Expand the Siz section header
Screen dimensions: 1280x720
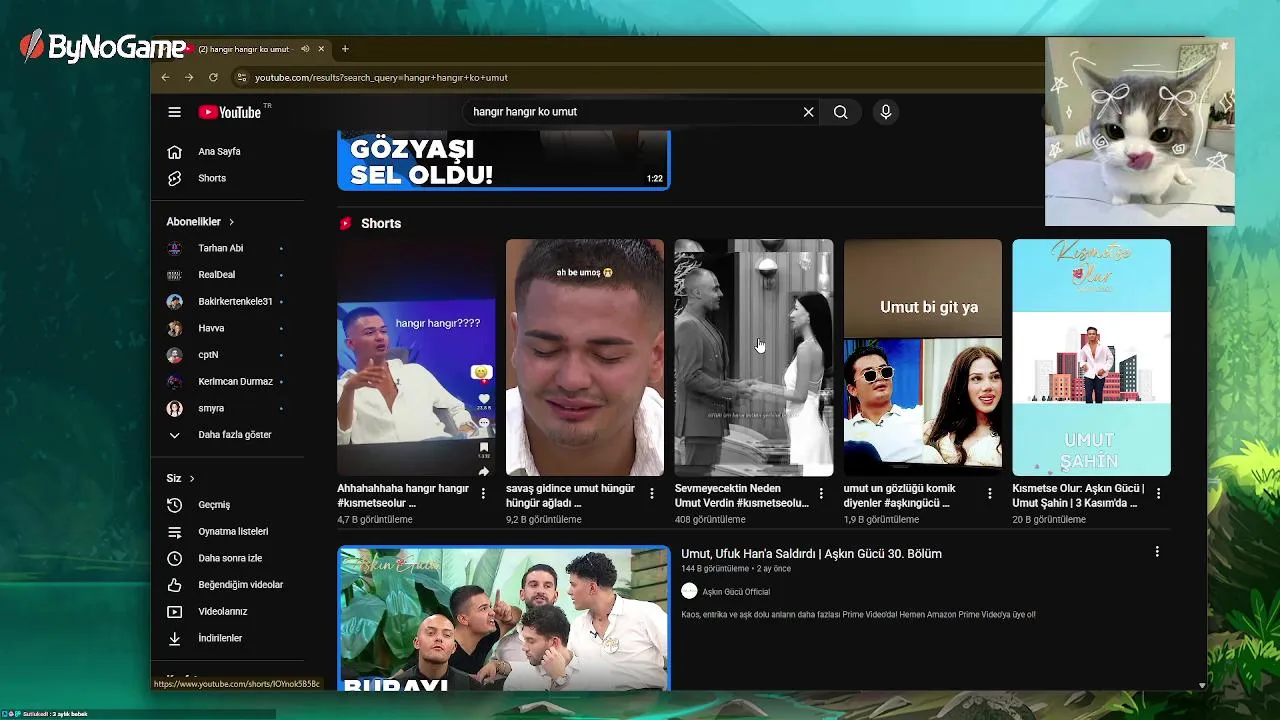pyautogui.click(x=181, y=478)
